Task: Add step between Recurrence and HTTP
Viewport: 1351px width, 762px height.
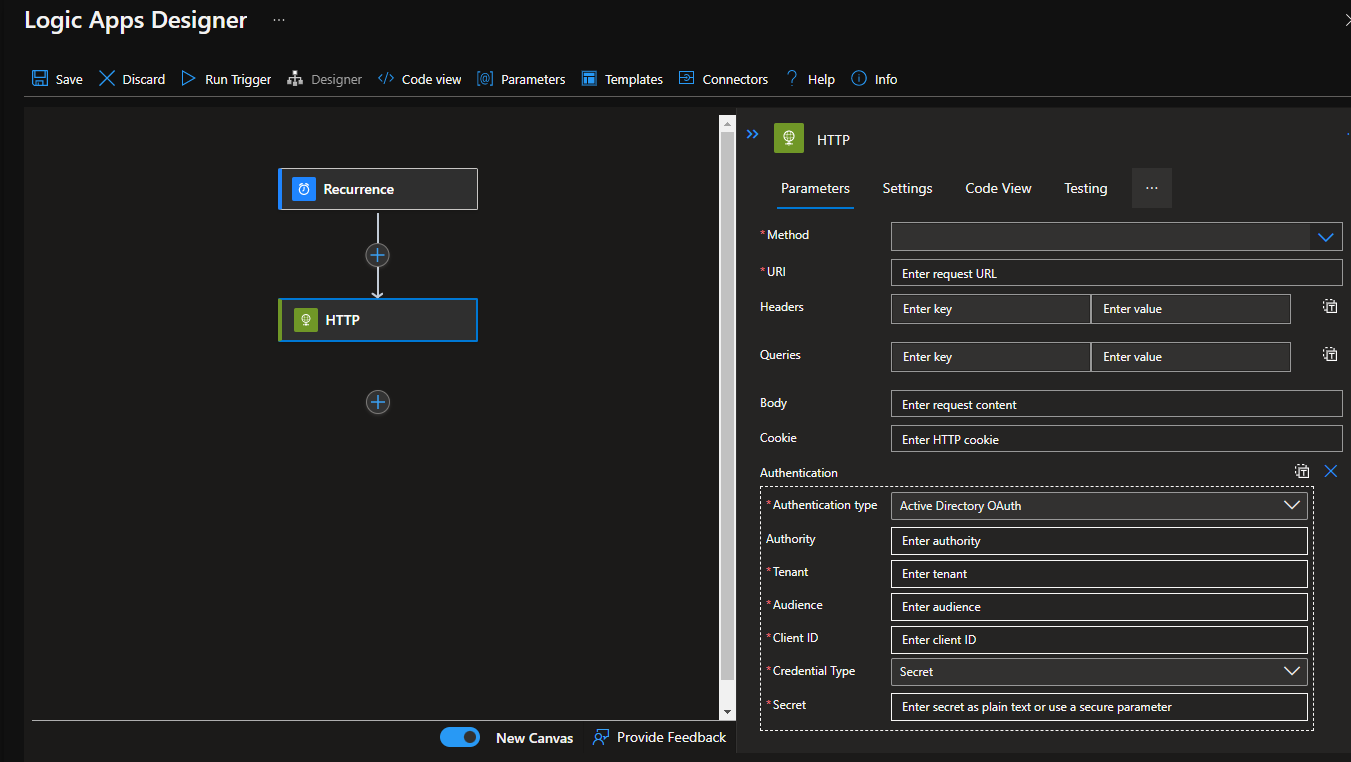Action: 377,255
